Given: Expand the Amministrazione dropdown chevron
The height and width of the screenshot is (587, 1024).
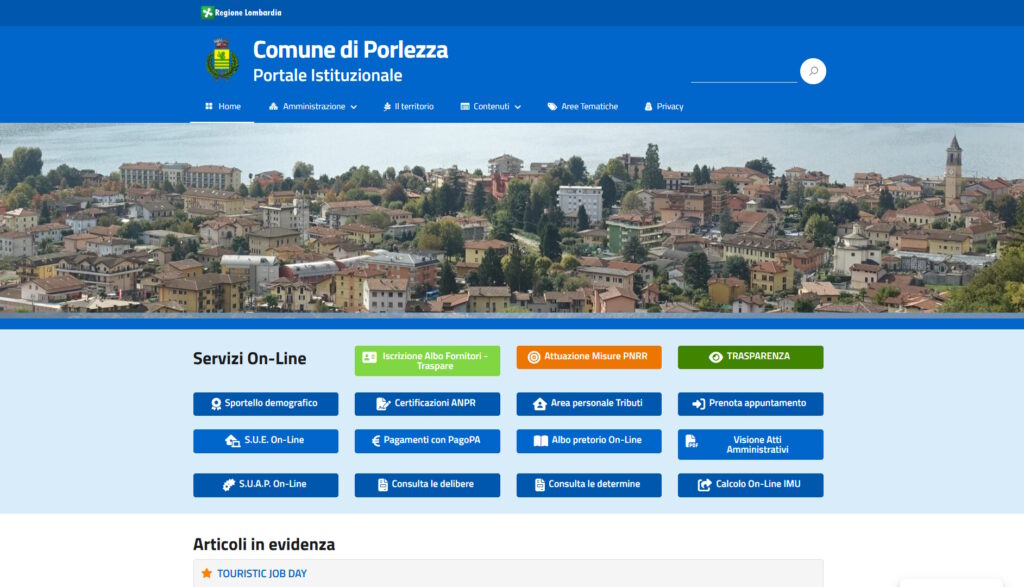Looking at the screenshot, I should (x=354, y=107).
